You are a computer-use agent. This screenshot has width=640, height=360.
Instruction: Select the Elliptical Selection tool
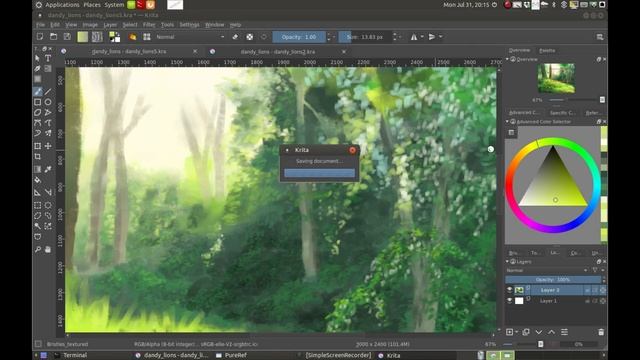click(48, 205)
